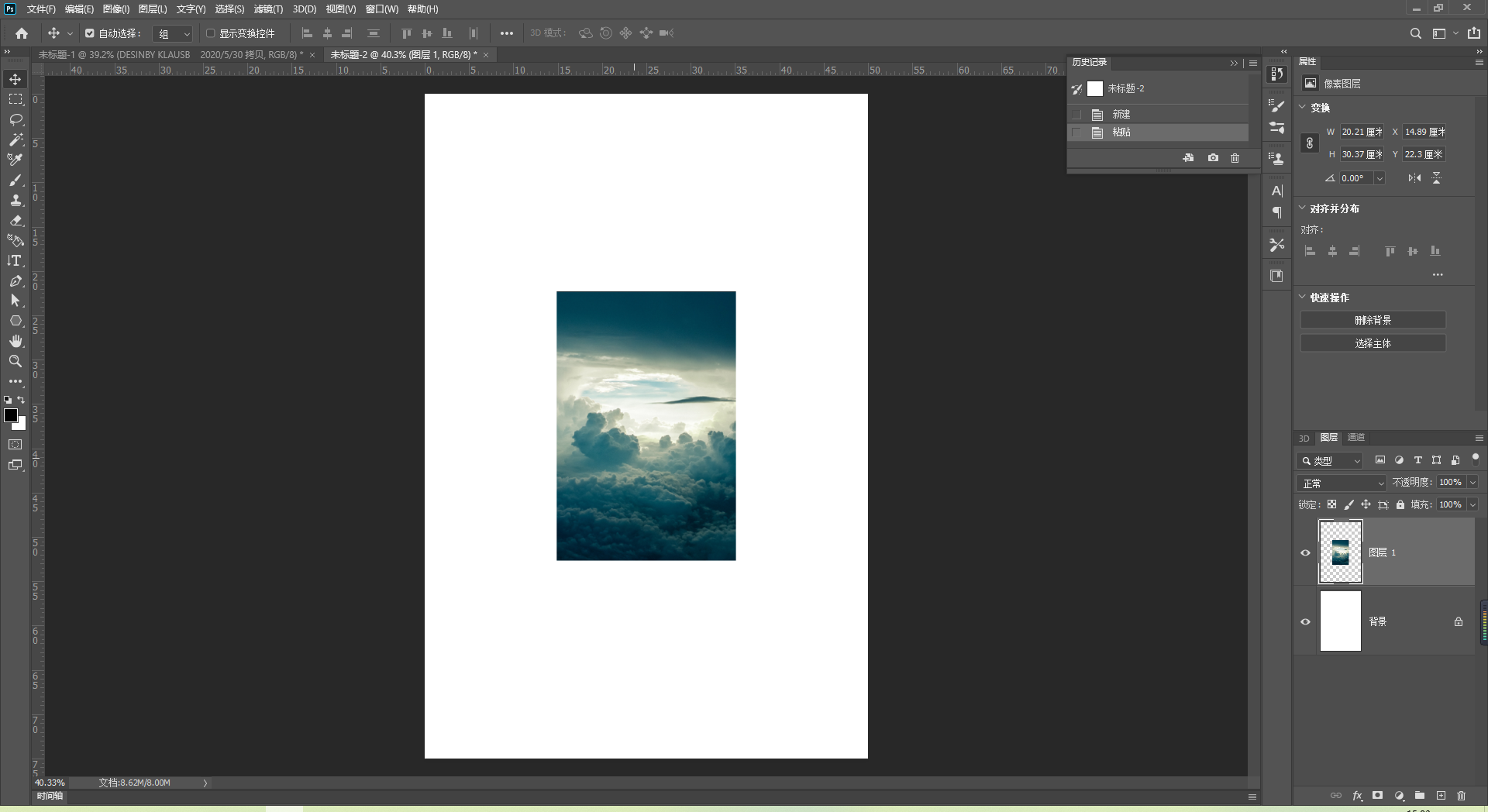The image size is (1488, 812).
Task: Select the 新建 history state
Action: tap(1159, 114)
